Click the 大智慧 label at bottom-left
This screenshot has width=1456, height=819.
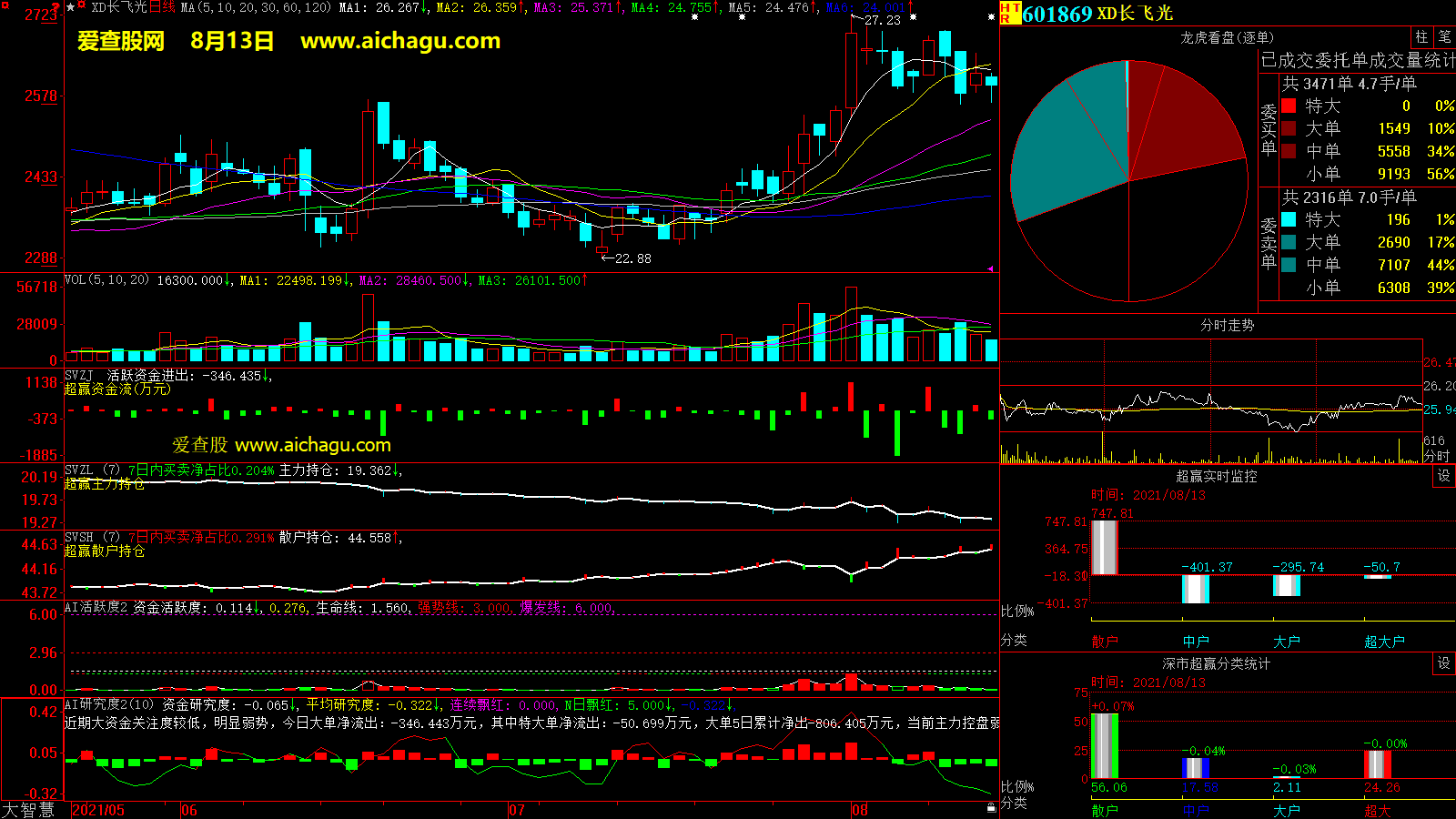click(28, 810)
